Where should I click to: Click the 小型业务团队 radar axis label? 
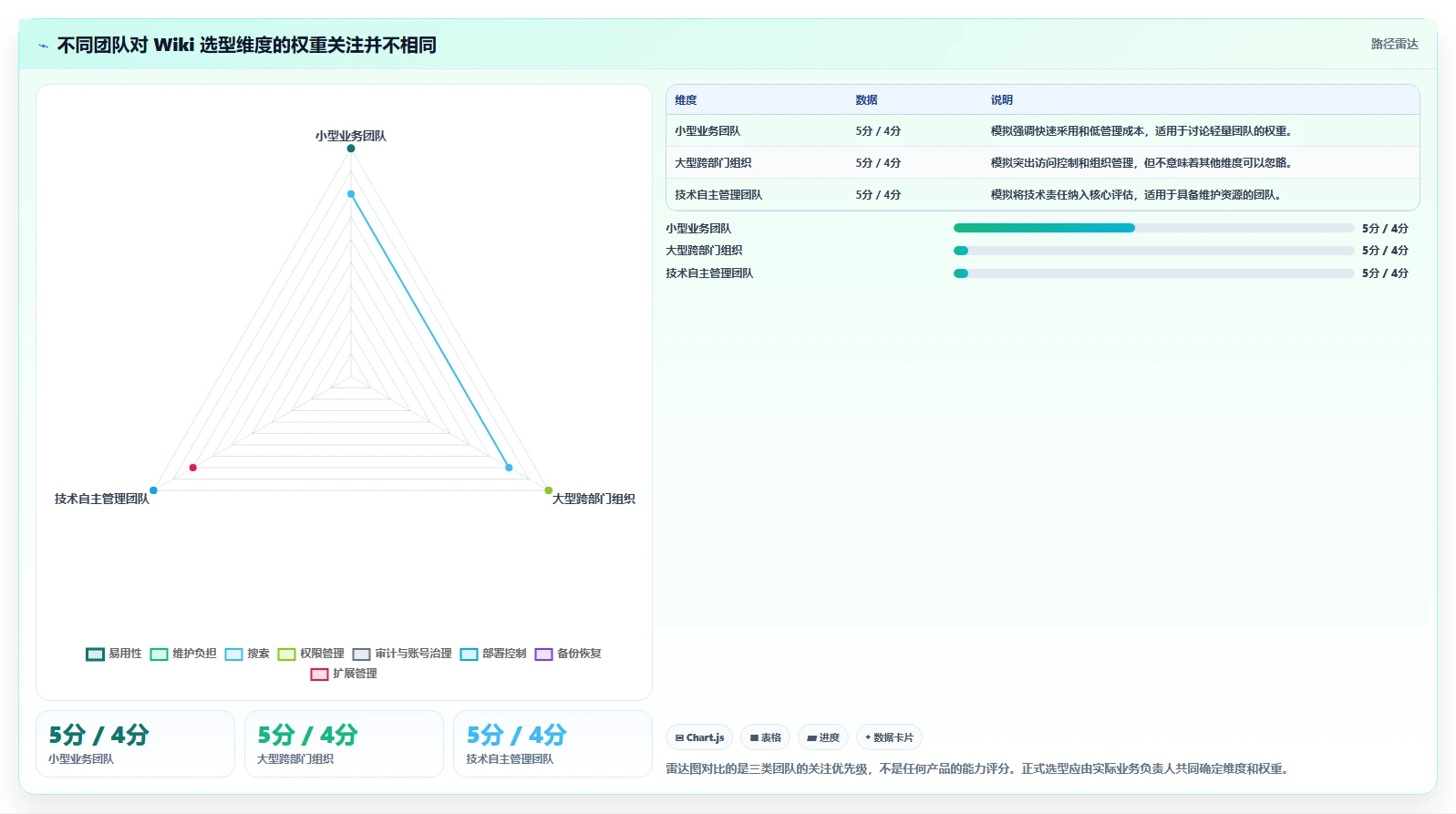pyautogui.click(x=351, y=136)
